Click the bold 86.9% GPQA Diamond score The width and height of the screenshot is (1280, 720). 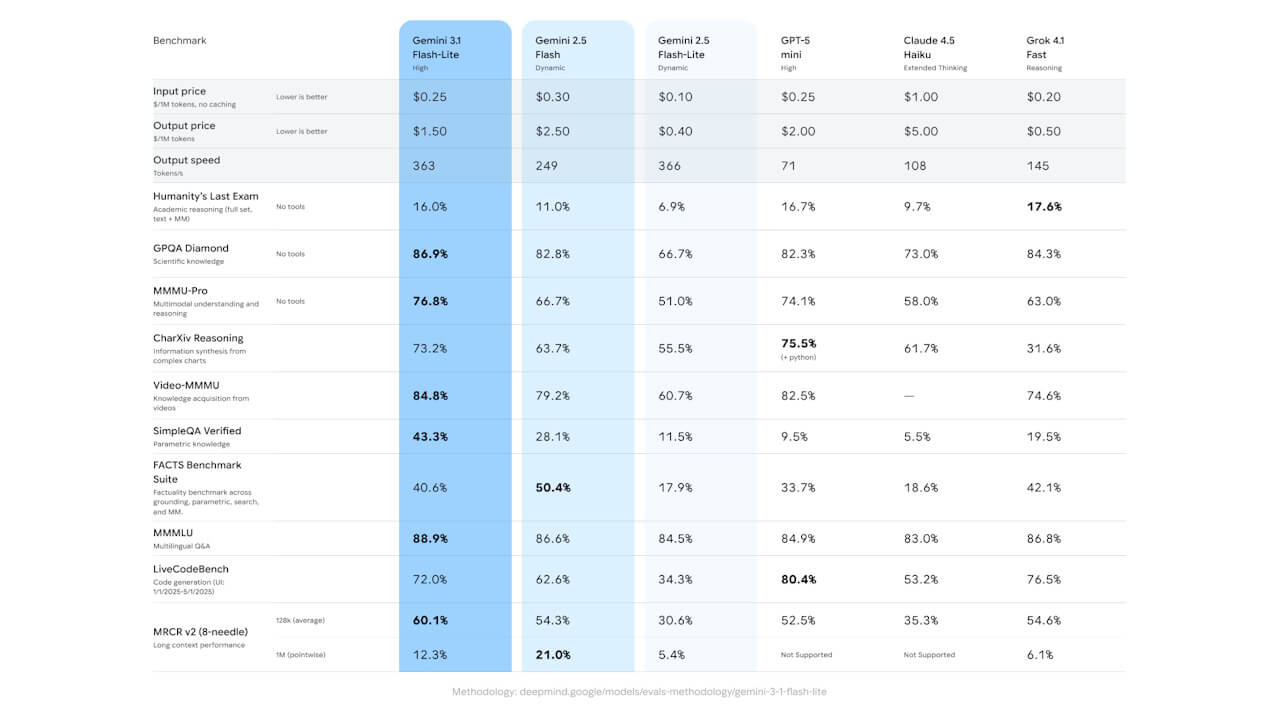[x=430, y=254]
